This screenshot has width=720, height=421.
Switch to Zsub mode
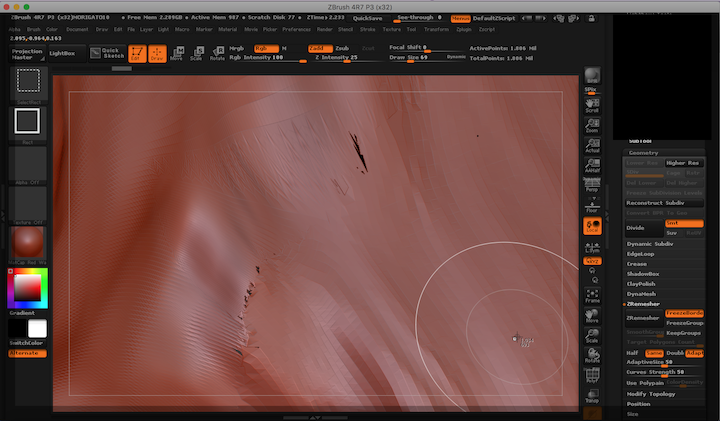click(343, 48)
